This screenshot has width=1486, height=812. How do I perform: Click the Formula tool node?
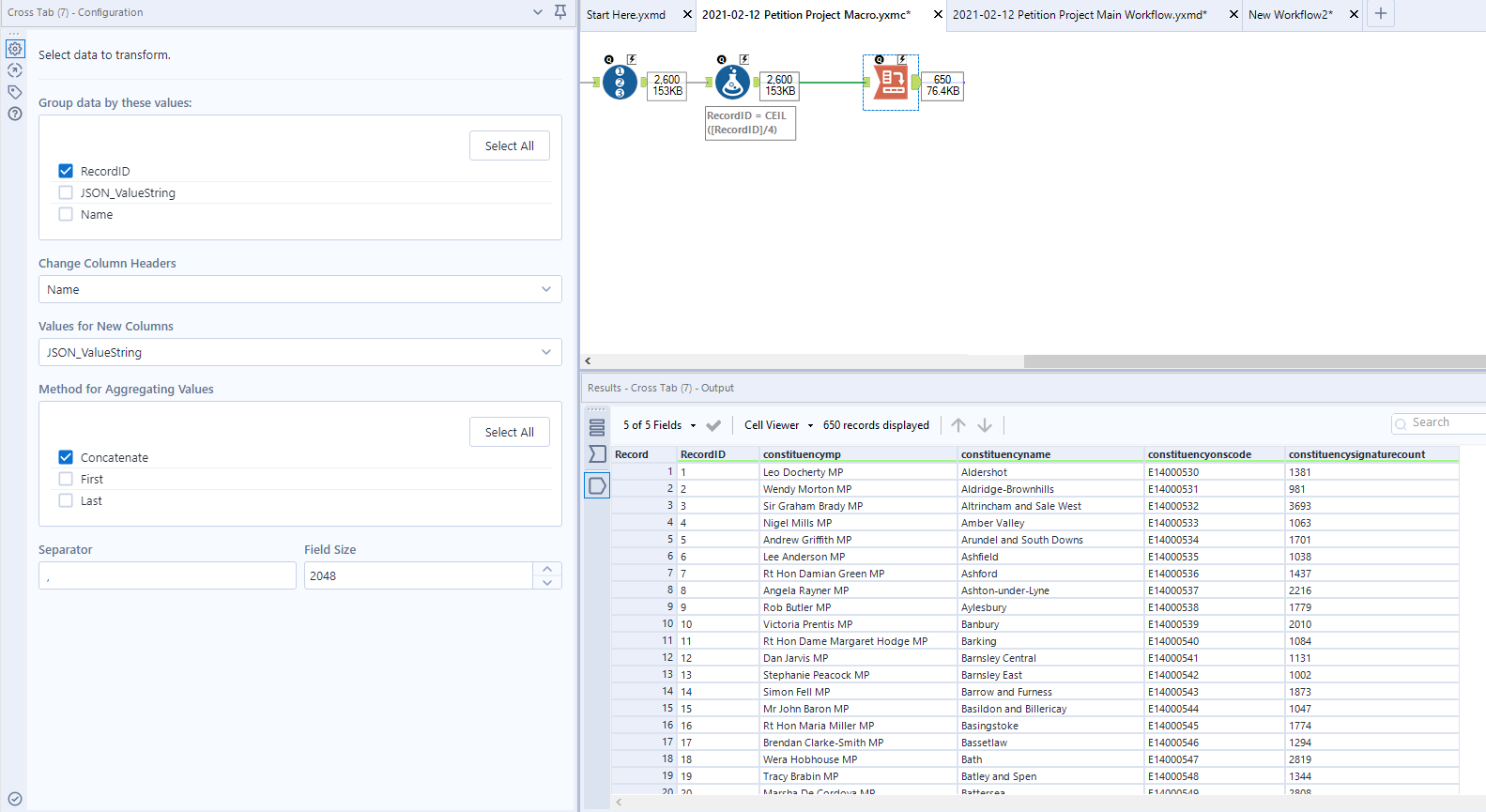coord(732,83)
